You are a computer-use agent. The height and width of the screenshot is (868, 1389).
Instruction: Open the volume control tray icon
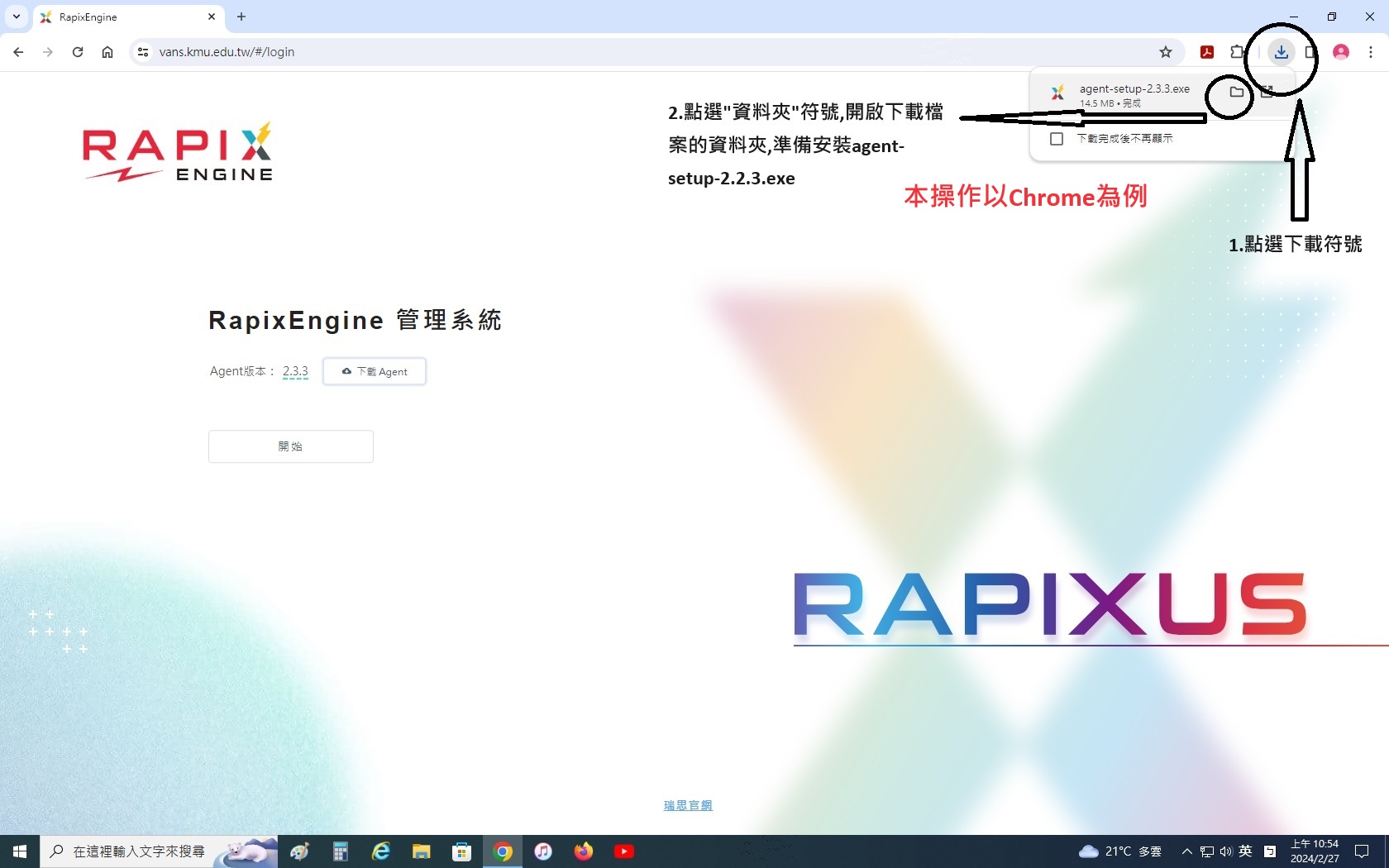pyautogui.click(x=1226, y=851)
